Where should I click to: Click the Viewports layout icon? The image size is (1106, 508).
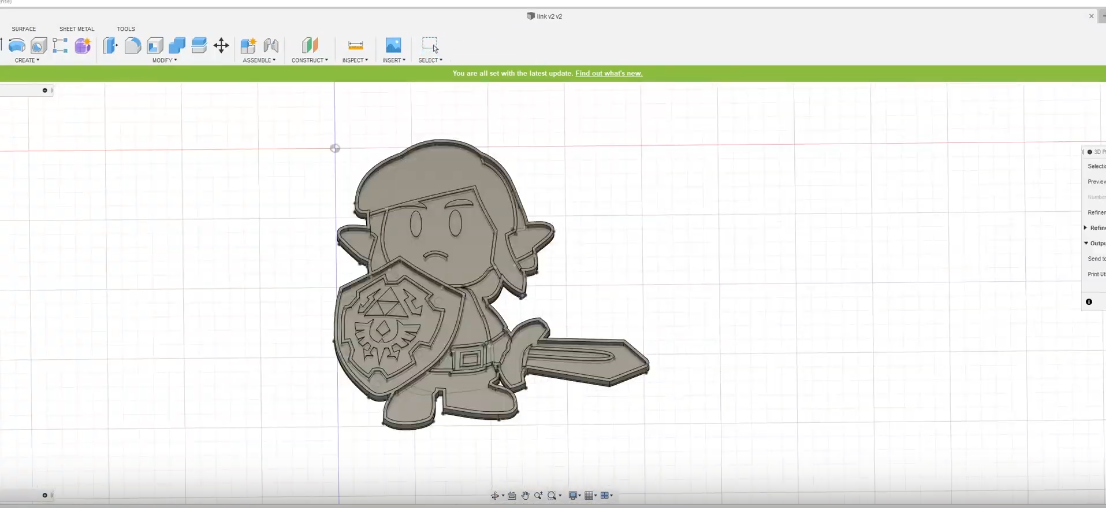click(605, 496)
